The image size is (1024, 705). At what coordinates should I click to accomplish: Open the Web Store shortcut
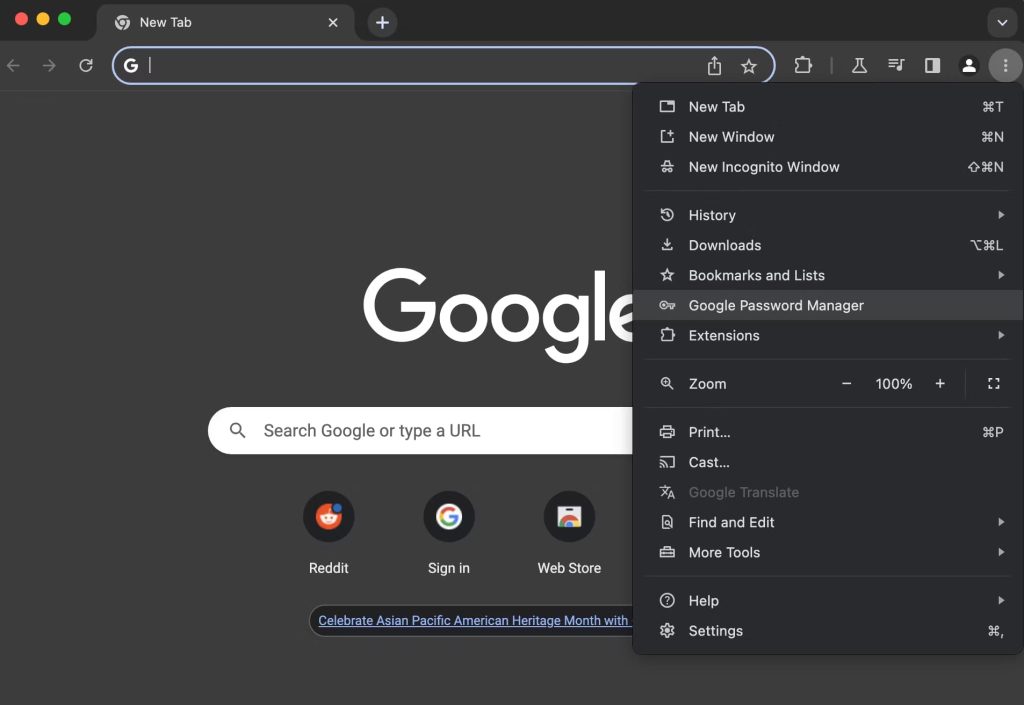[568, 516]
